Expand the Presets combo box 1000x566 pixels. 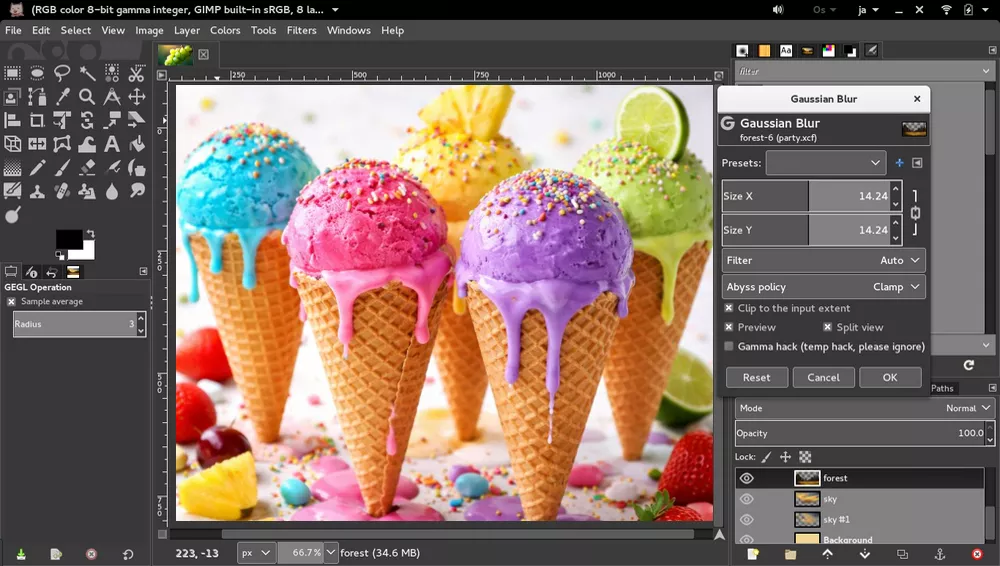[825, 162]
